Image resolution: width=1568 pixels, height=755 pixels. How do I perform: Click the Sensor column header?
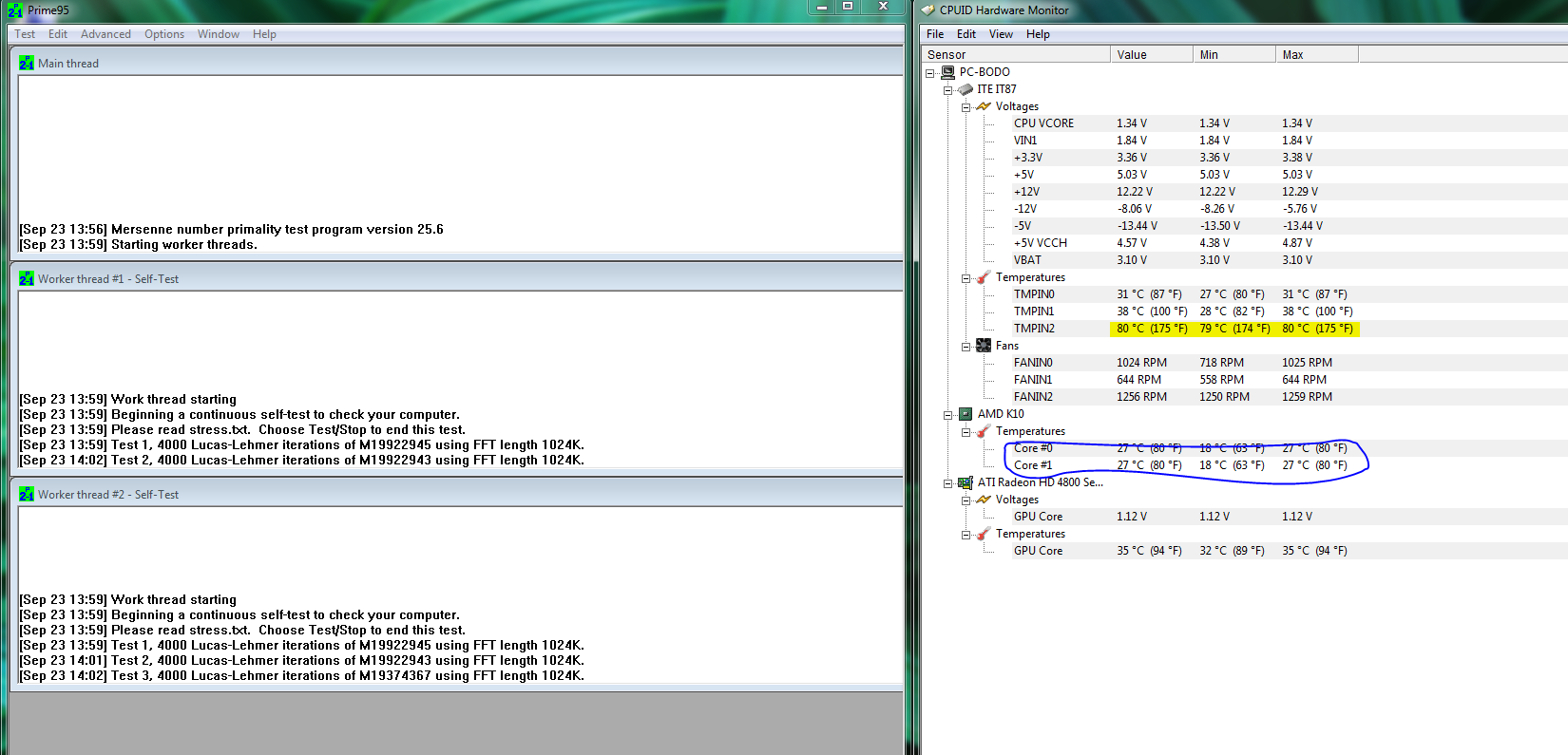point(1015,55)
